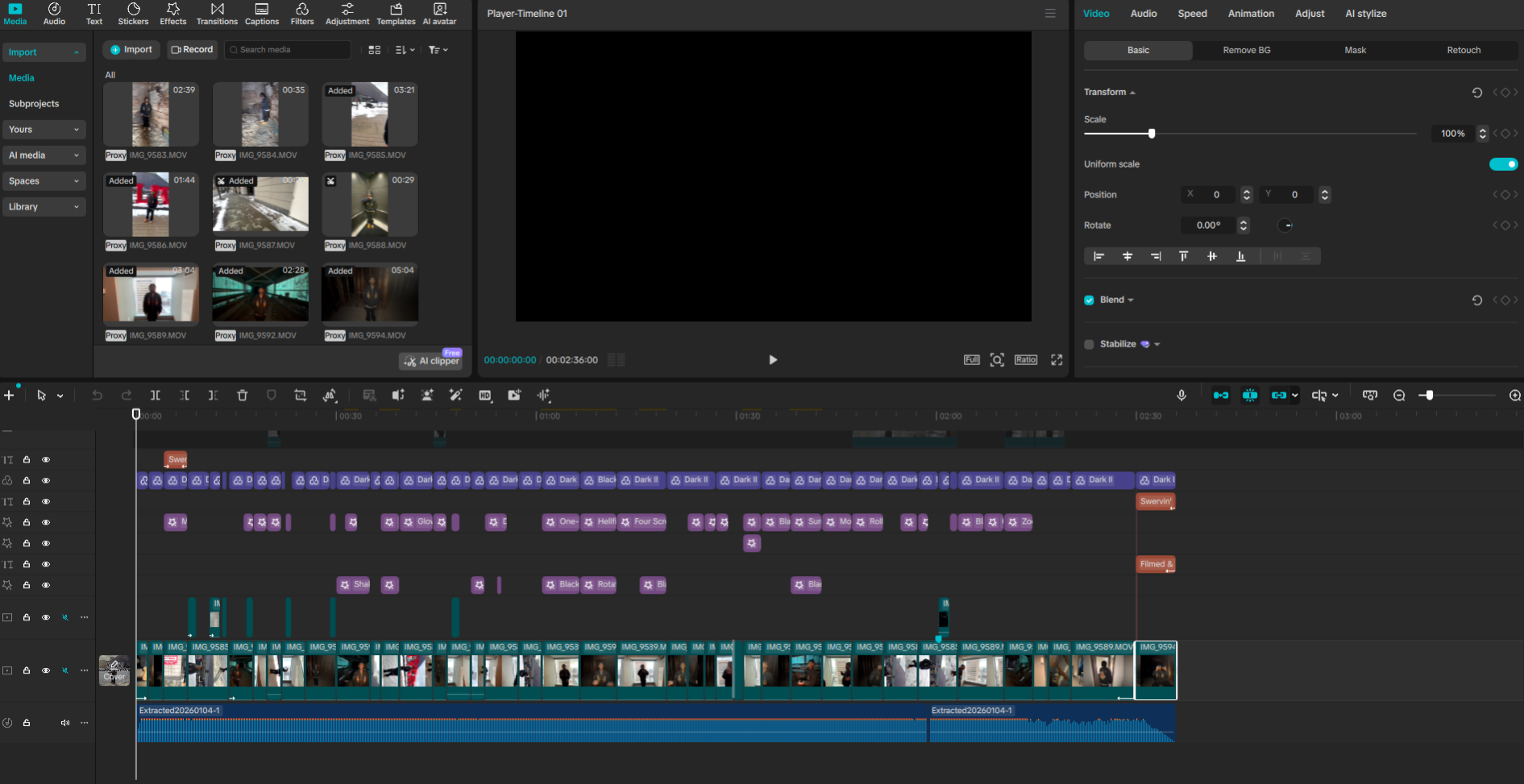The image size is (1524, 784).
Task: Click the Undo icon
Action: (x=97, y=396)
